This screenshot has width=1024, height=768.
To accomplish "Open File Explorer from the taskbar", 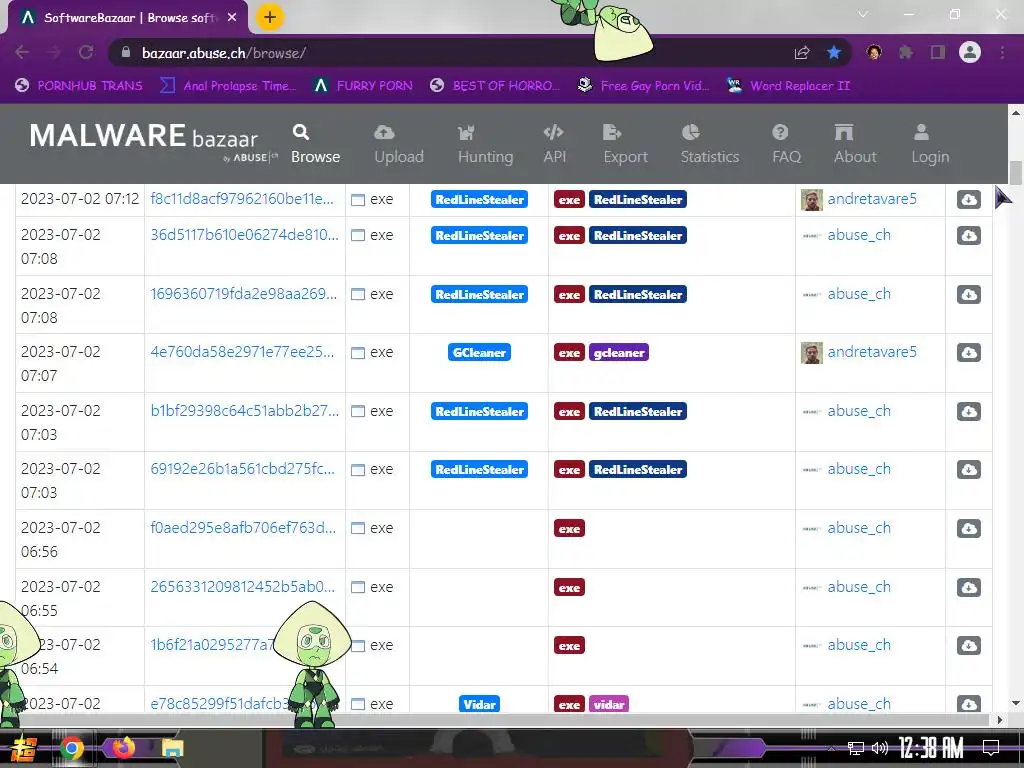I will tap(172, 748).
